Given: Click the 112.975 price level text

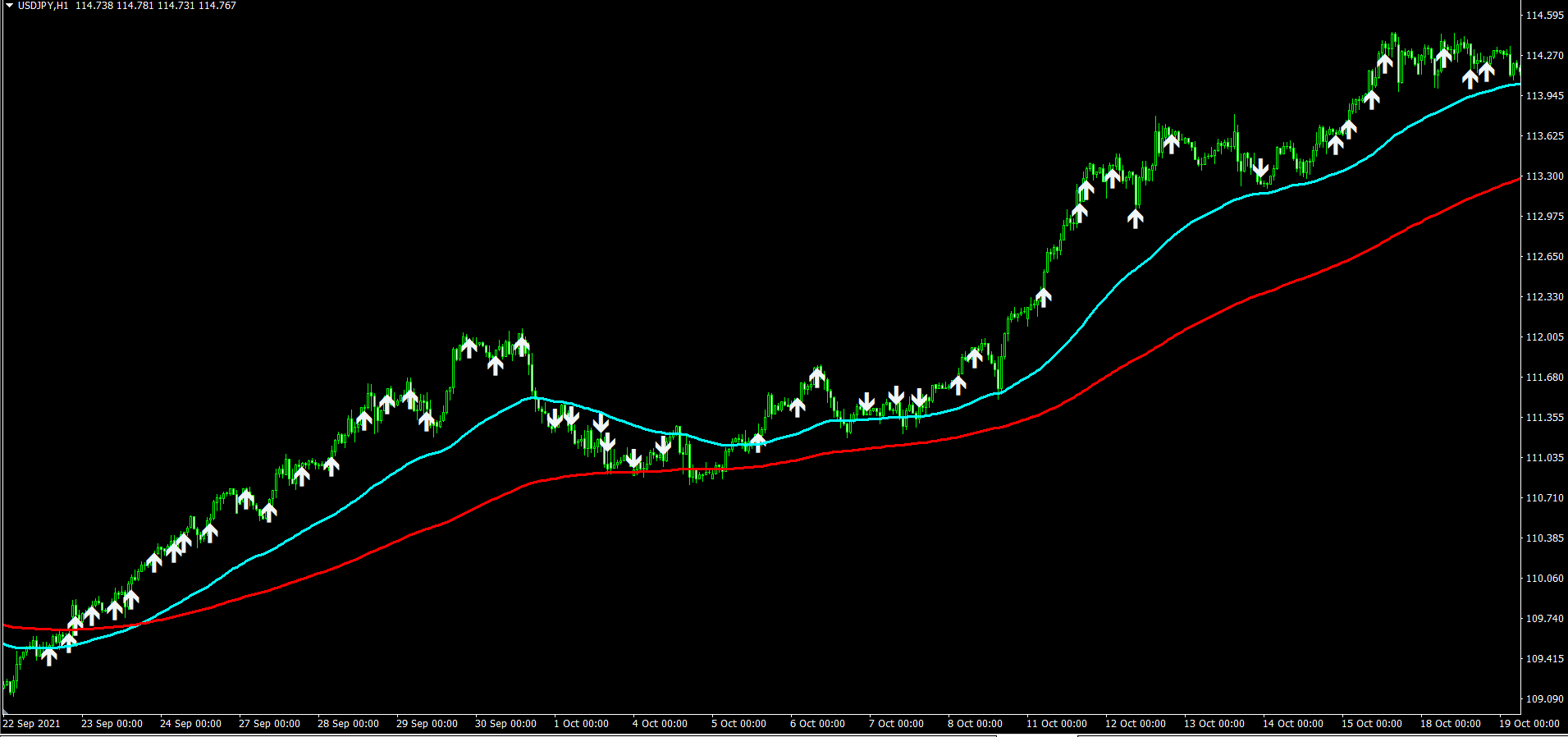Looking at the screenshot, I should [1544, 217].
